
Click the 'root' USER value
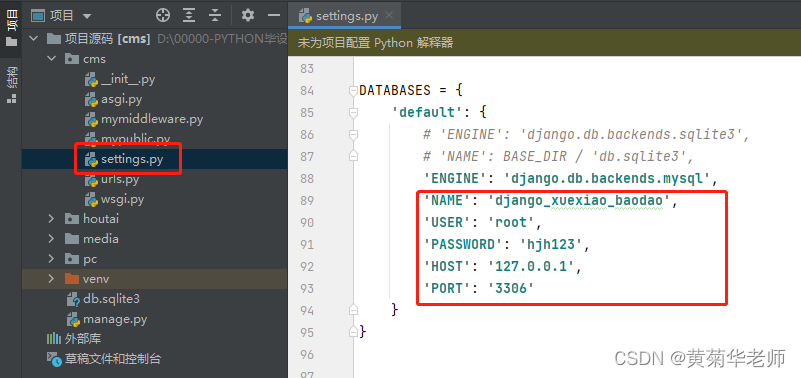coord(511,223)
